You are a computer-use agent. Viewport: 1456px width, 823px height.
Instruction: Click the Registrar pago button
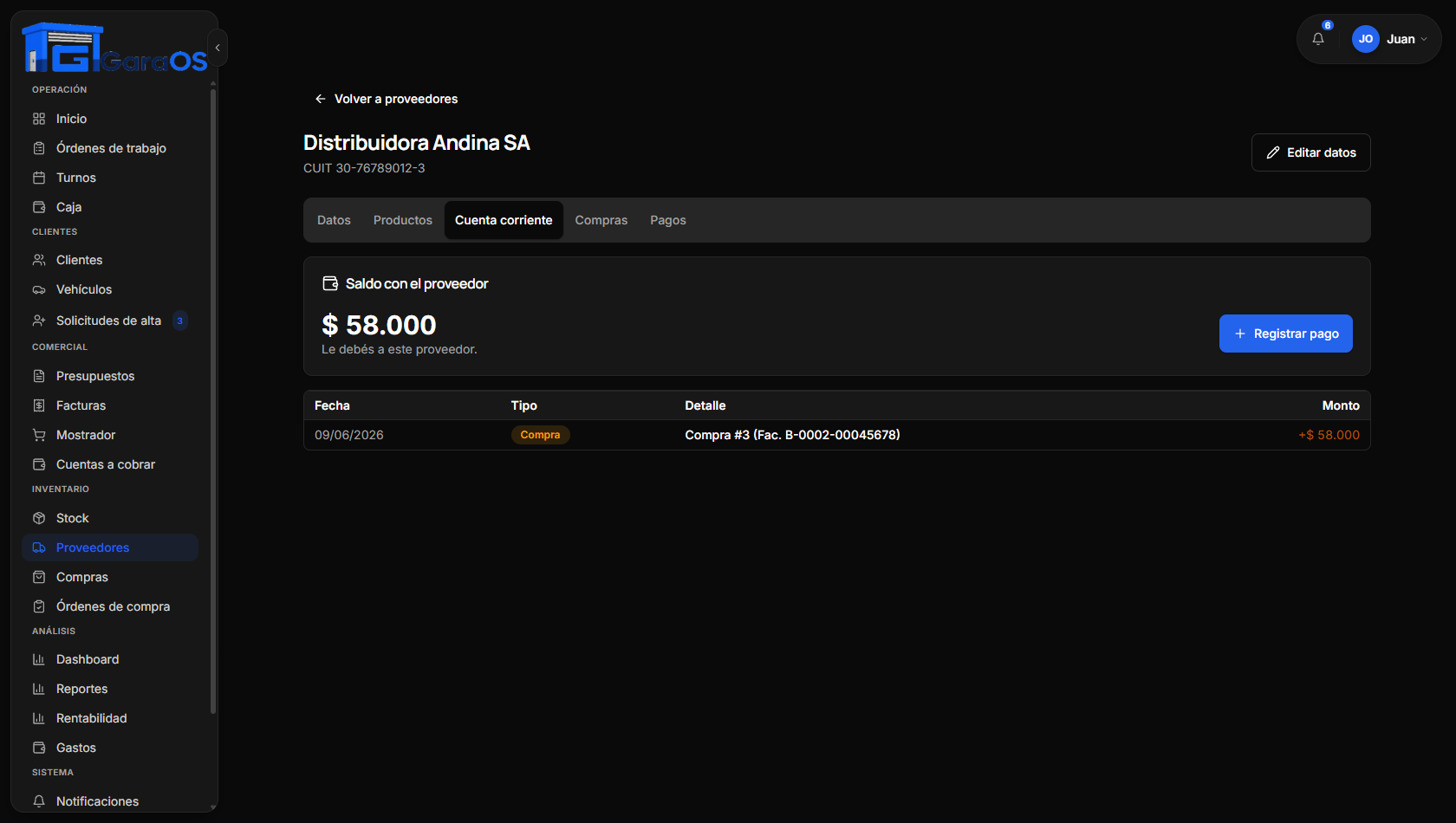tap(1286, 334)
